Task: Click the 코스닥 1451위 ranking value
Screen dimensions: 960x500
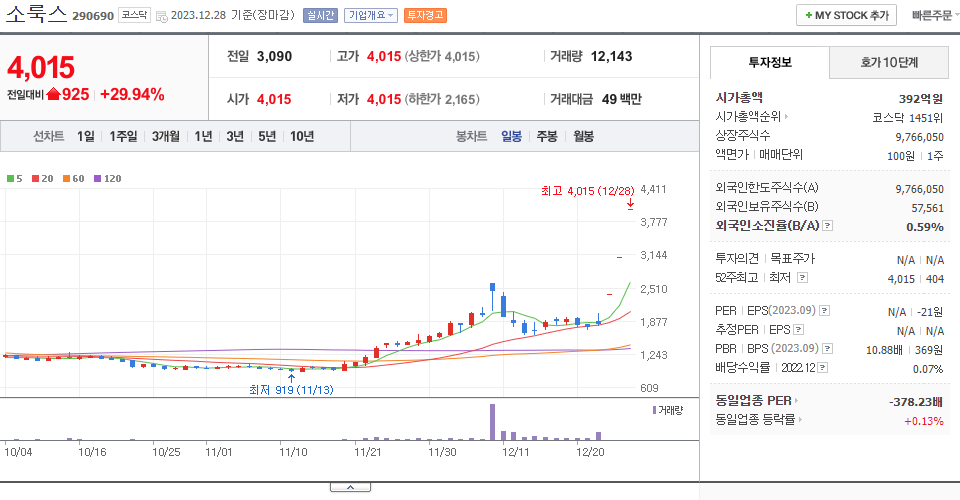Action: 907,118
